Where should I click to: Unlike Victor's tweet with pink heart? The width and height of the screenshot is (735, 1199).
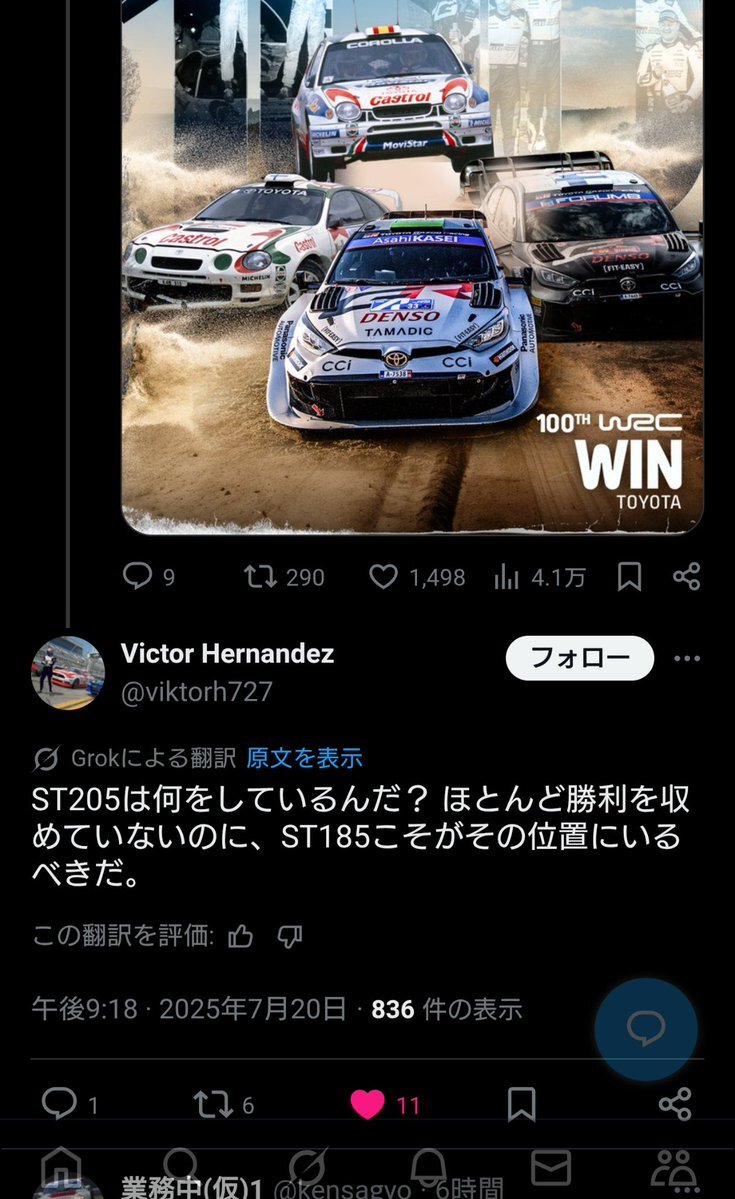click(x=385, y=1104)
